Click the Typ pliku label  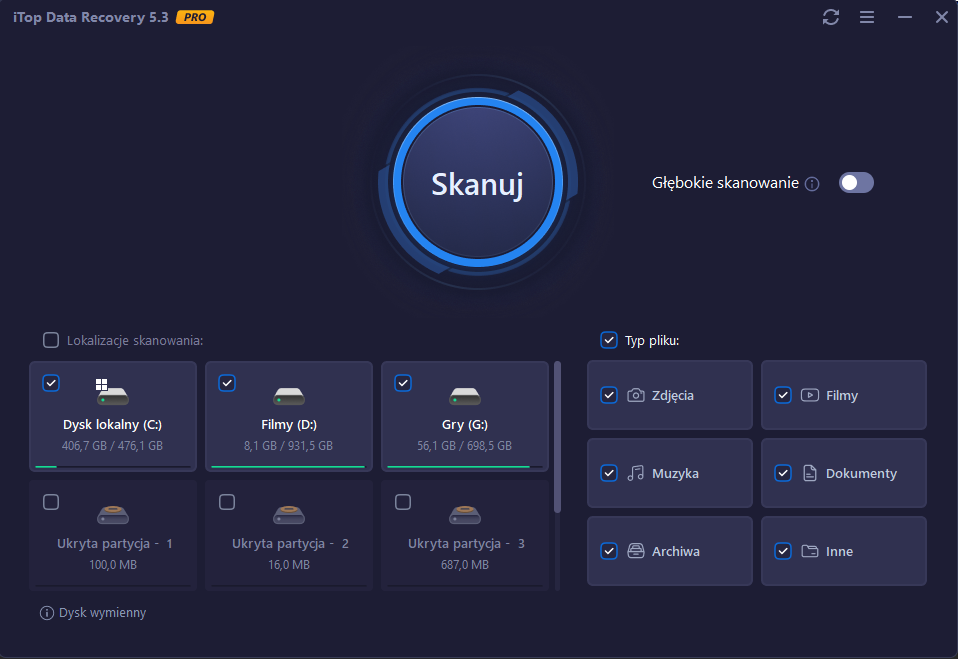pyautogui.click(x=652, y=341)
